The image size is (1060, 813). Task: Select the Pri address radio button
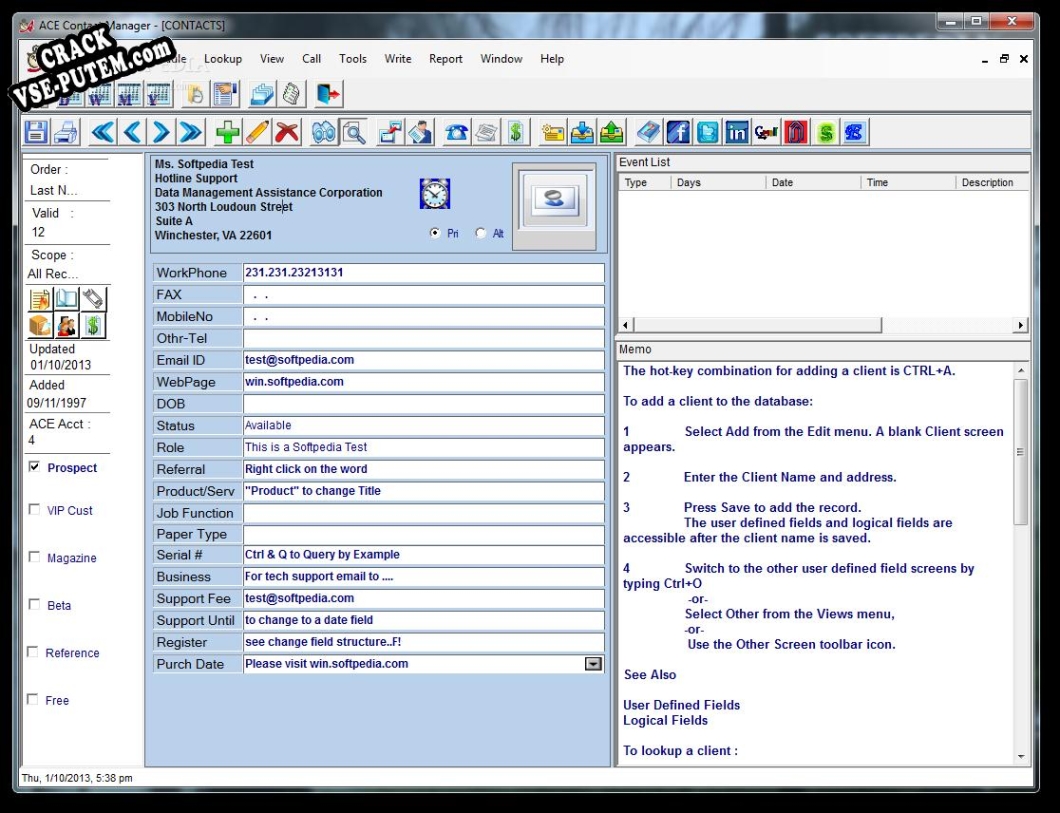[435, 233]
